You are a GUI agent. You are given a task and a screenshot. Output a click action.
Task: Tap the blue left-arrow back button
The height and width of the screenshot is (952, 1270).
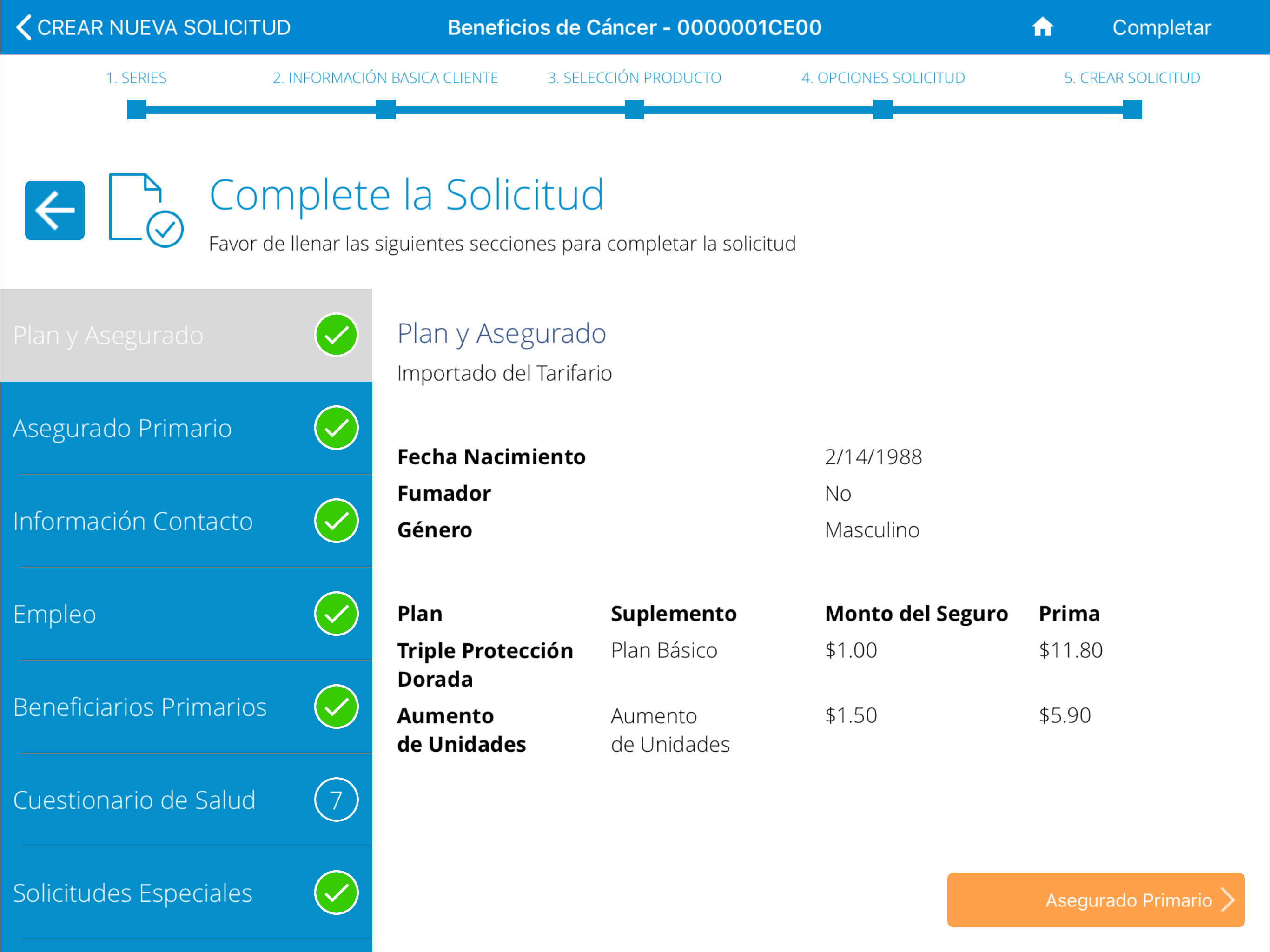pos(54,210)
